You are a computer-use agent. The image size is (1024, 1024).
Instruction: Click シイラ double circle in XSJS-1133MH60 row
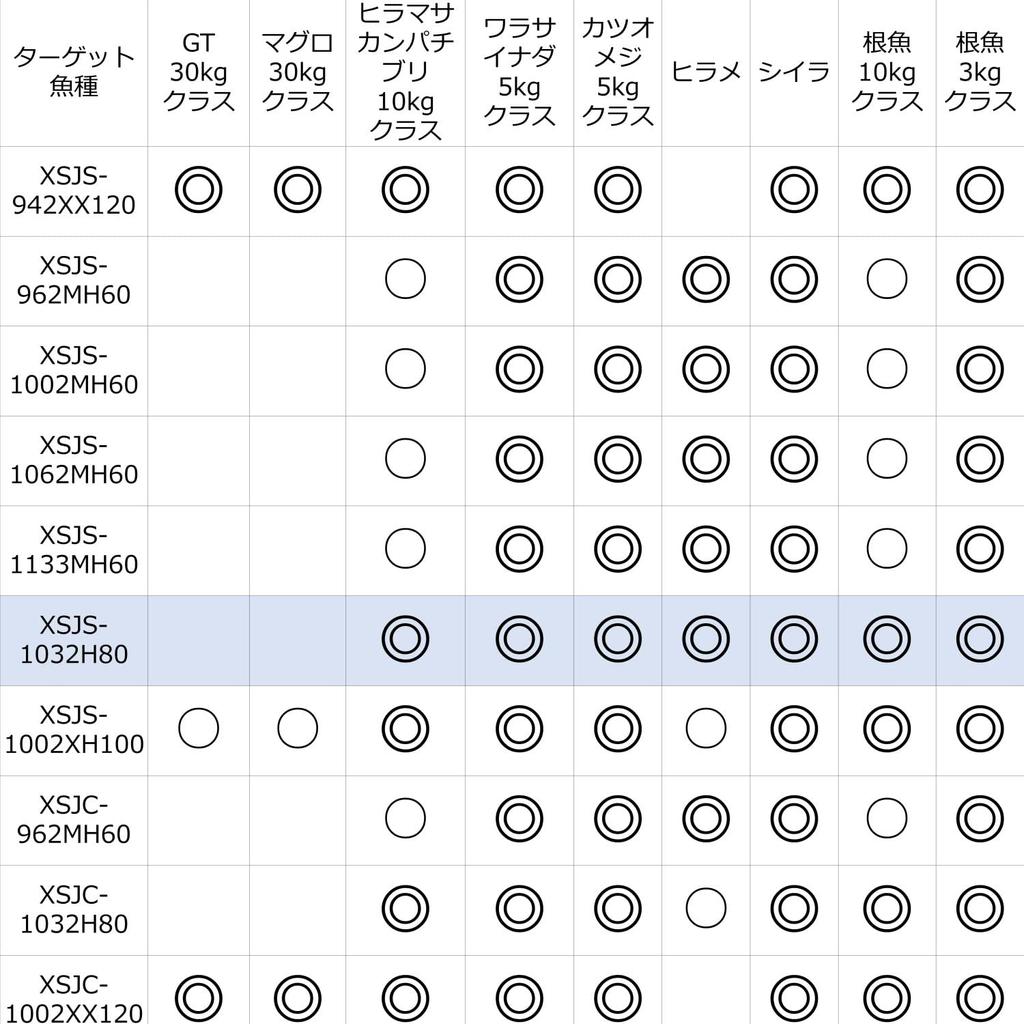[792, 549]
